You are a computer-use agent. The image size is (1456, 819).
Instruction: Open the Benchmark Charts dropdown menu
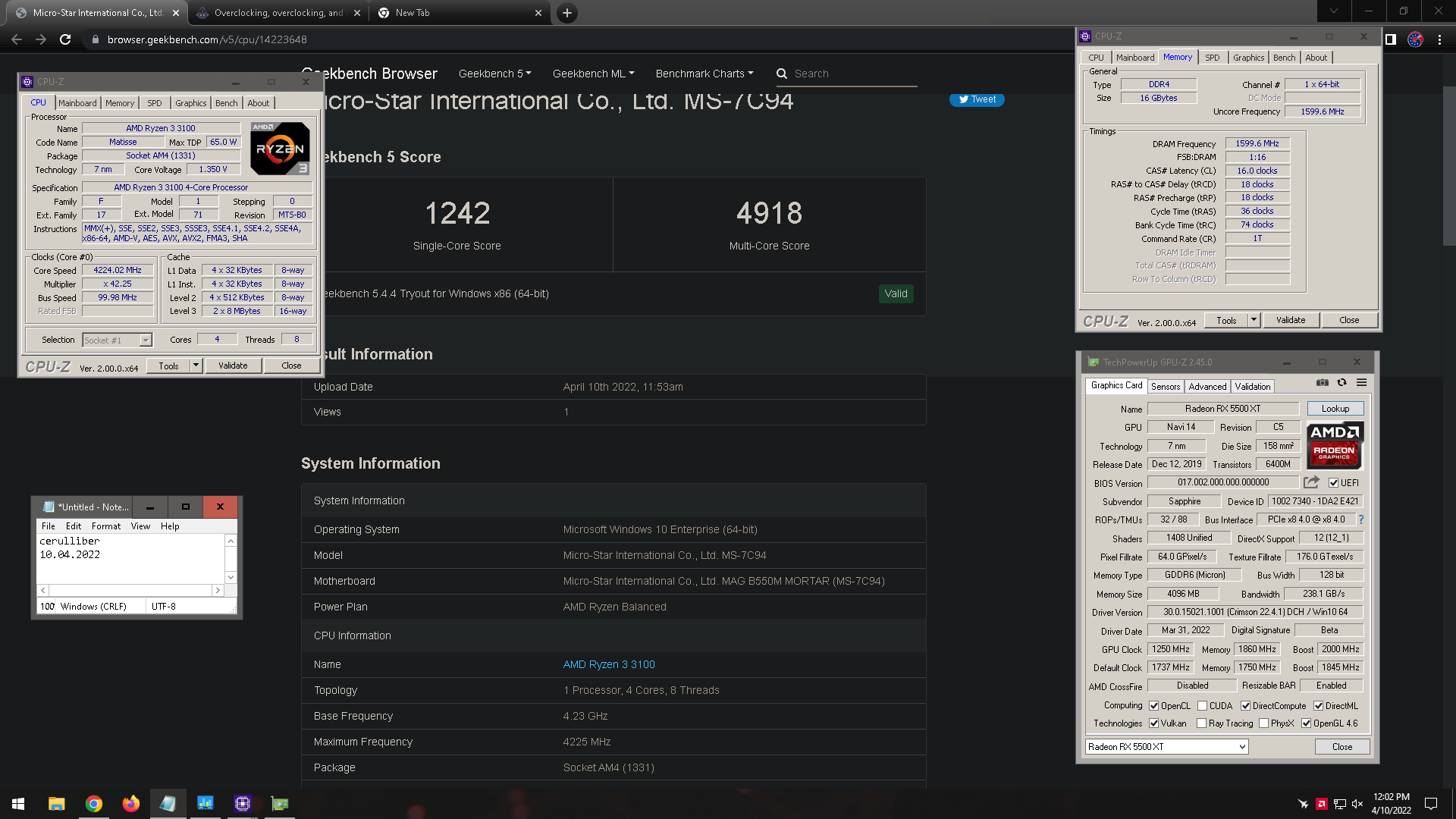pyautogui.click(x=704, y=74)
